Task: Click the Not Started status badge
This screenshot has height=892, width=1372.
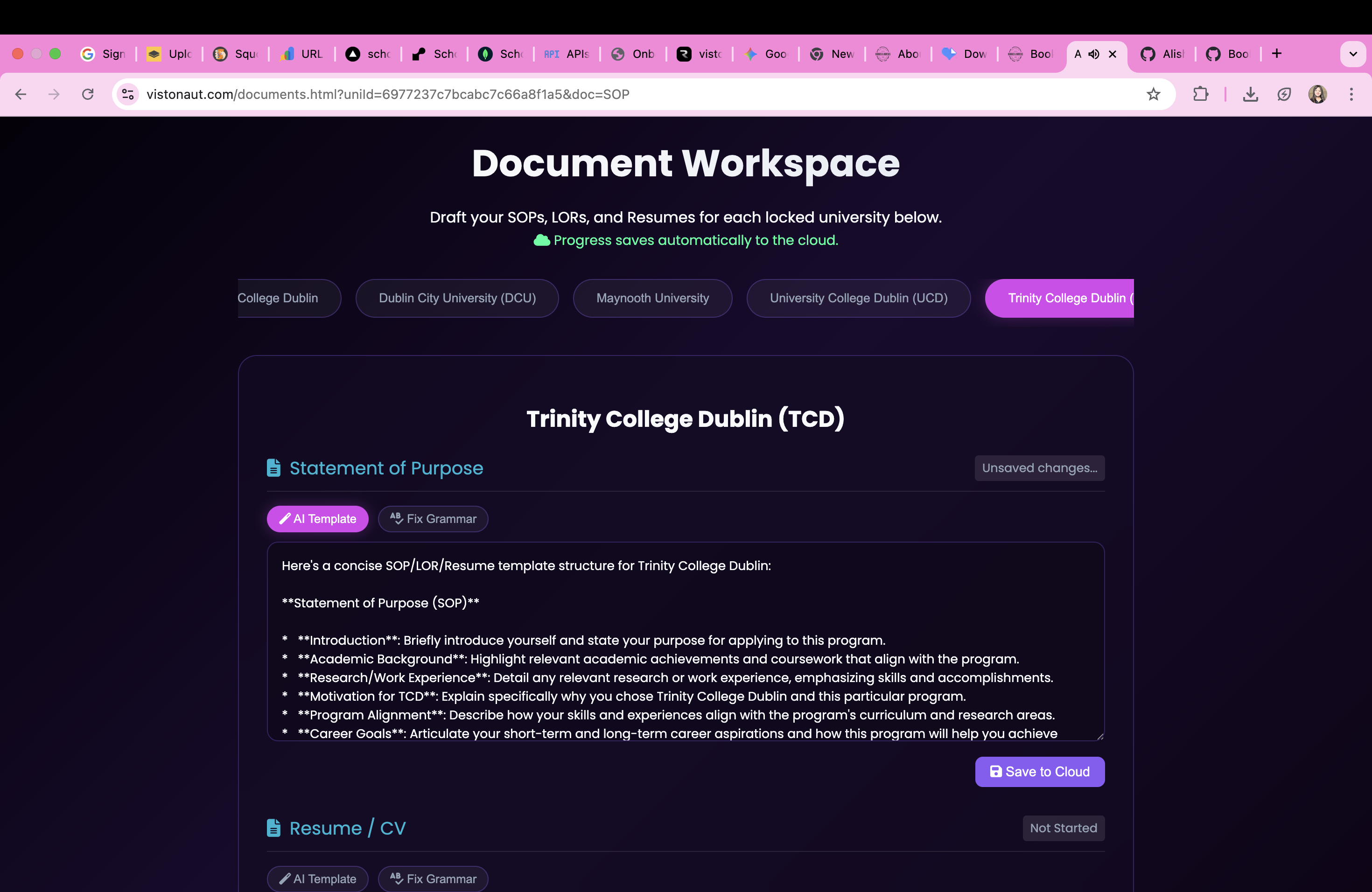Action: (1063, 828)
